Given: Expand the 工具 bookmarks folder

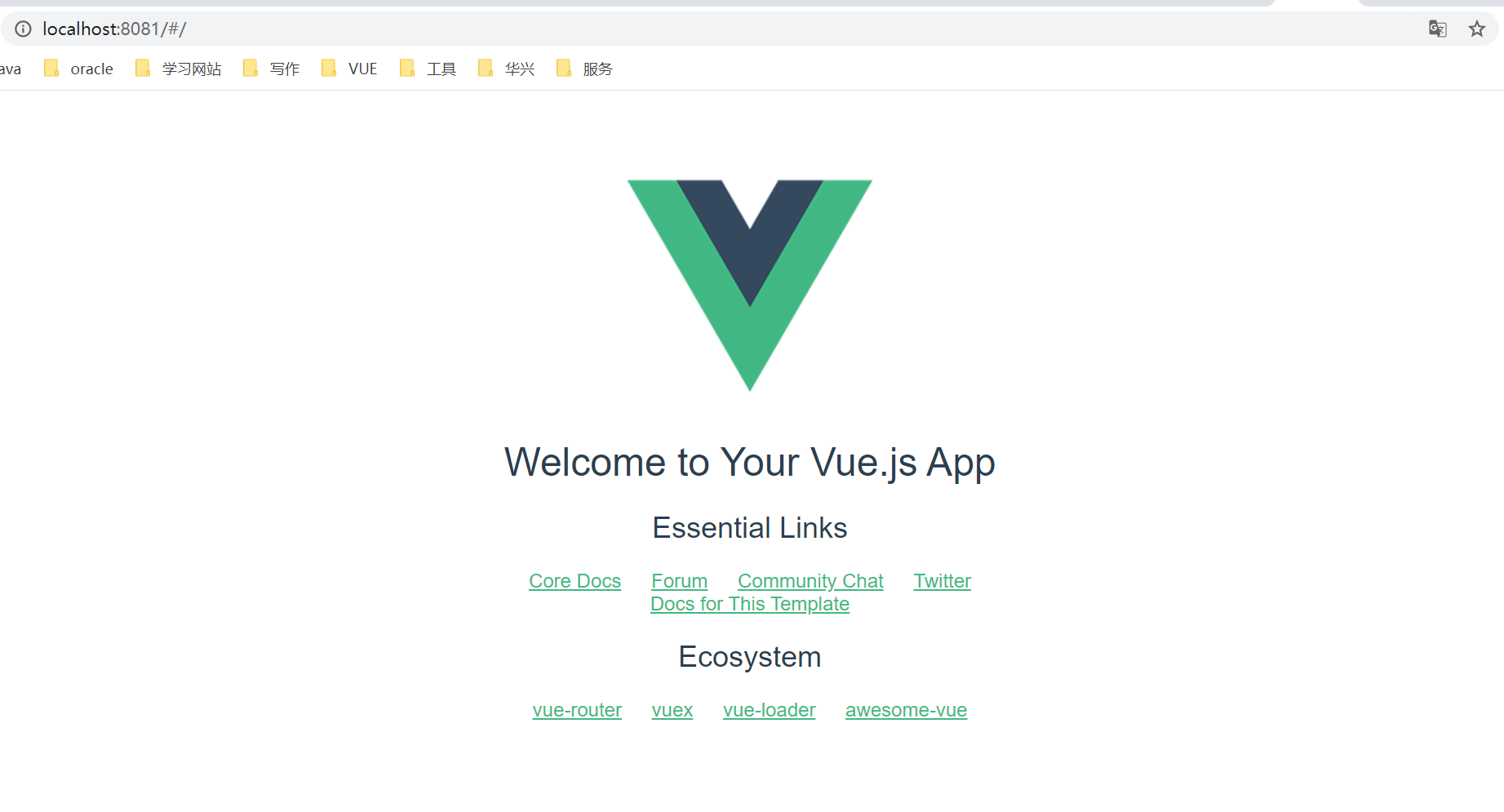Looking at the screenshot, I should 428,69.
